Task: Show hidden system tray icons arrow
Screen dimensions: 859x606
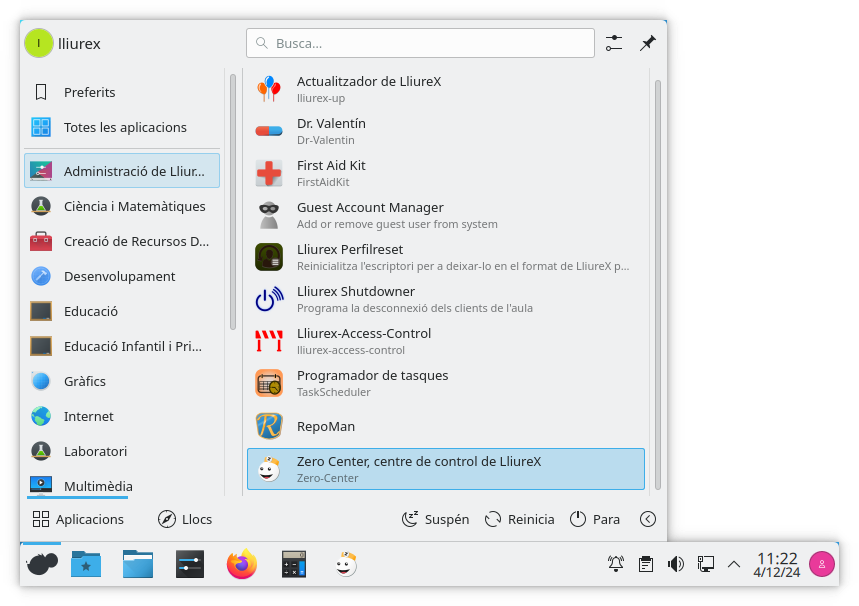Action: 734,564
